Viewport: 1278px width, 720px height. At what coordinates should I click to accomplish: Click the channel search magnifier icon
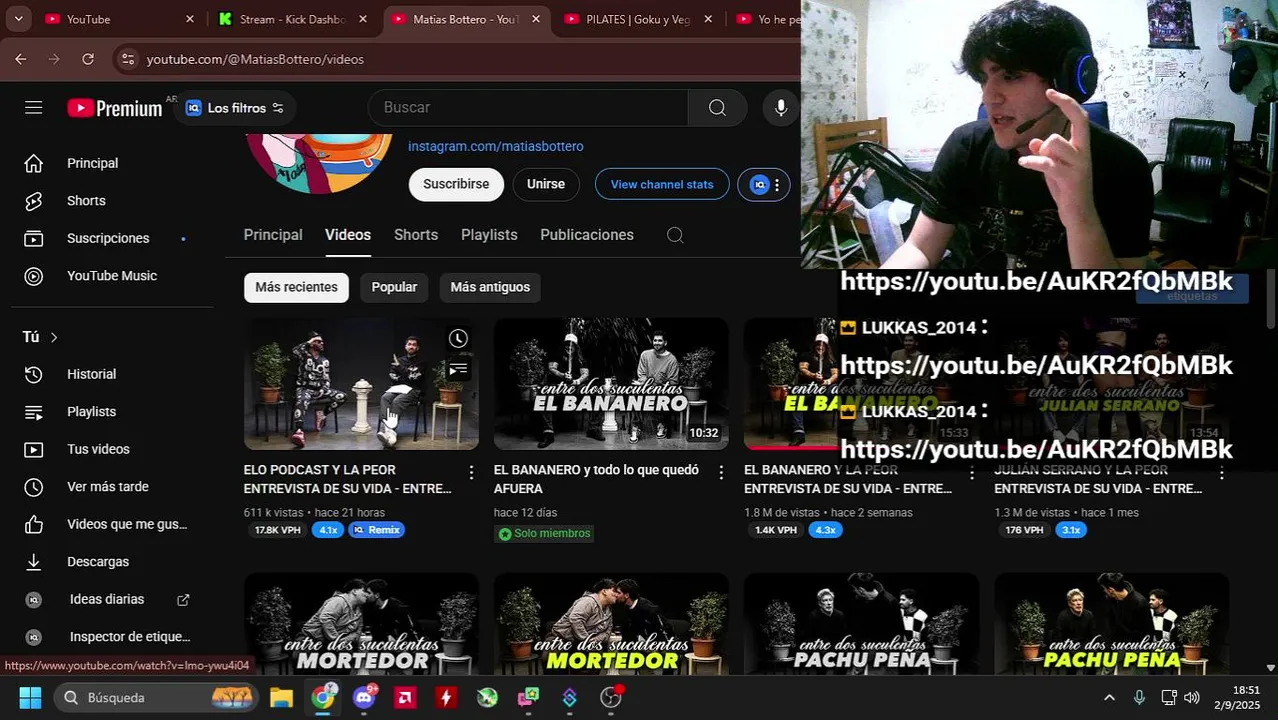click(x=675, y=235)
